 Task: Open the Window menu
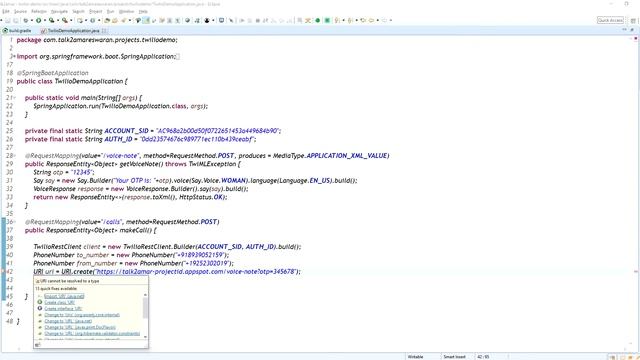coord(126,11)
